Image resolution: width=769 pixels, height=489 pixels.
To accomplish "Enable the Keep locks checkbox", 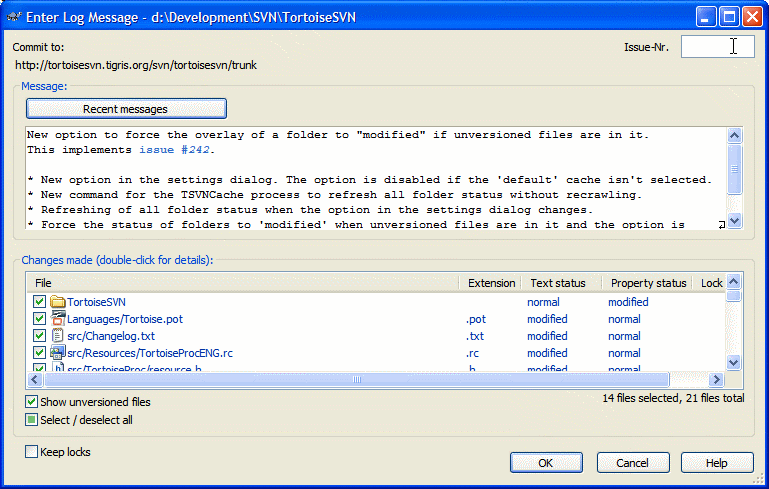I will coord(32,452).
